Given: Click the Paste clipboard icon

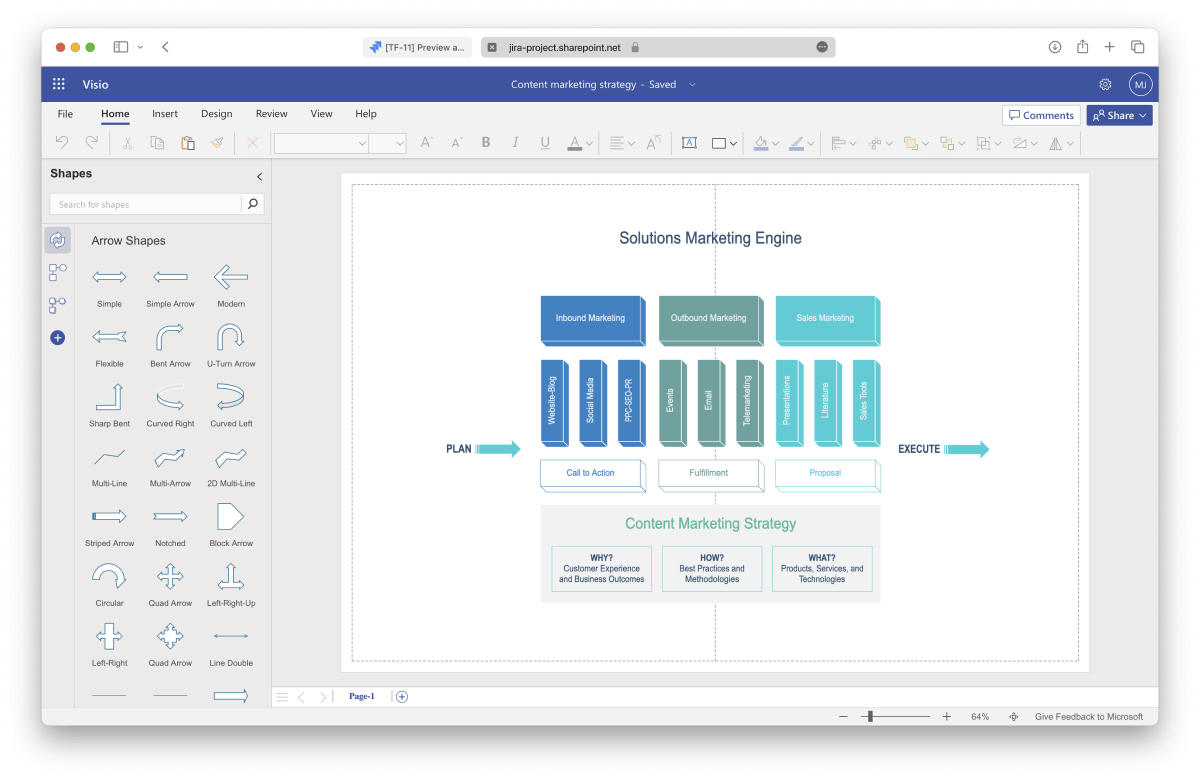Looking at the screenshot, I should click(x=187, y=143).
